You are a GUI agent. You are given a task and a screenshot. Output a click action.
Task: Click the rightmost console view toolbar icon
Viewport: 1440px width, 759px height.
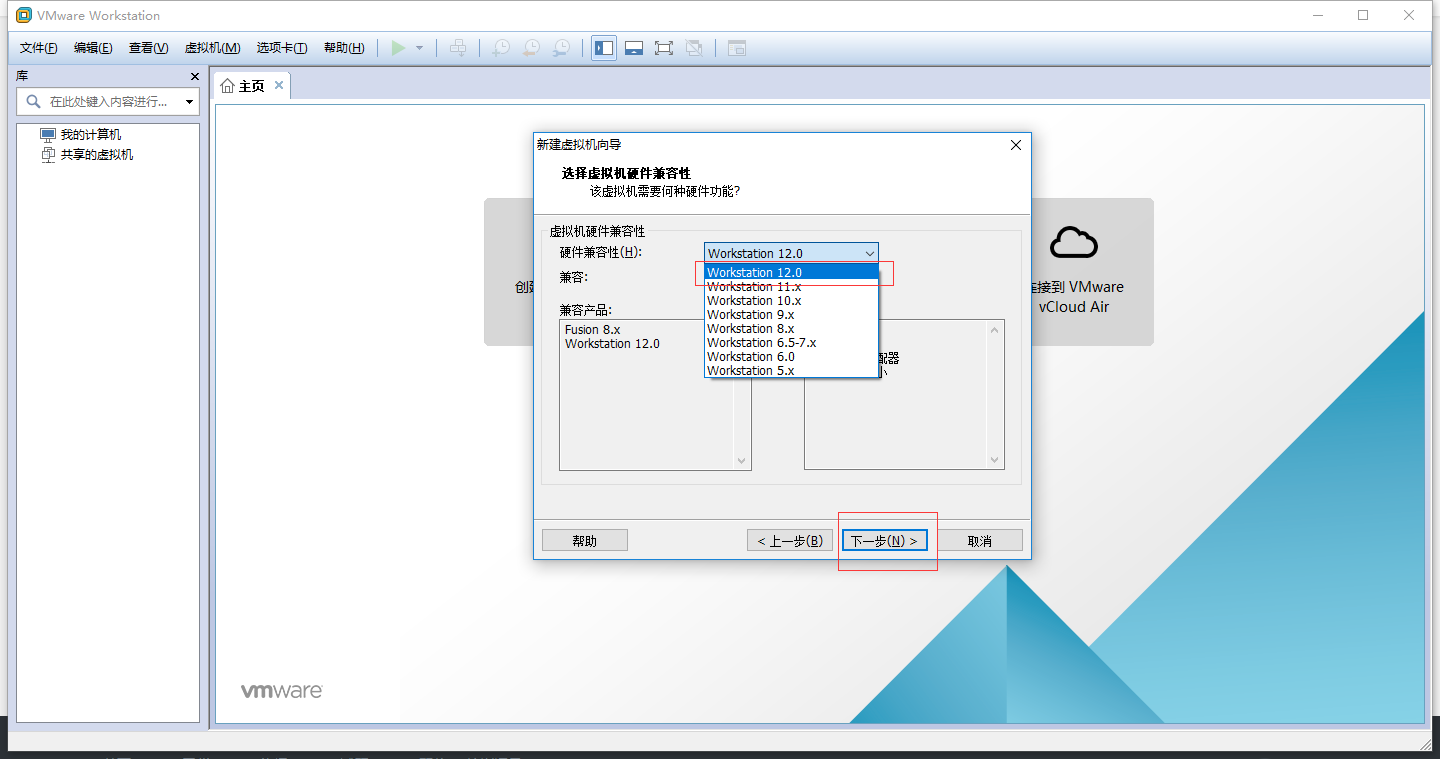coord(737,48)
